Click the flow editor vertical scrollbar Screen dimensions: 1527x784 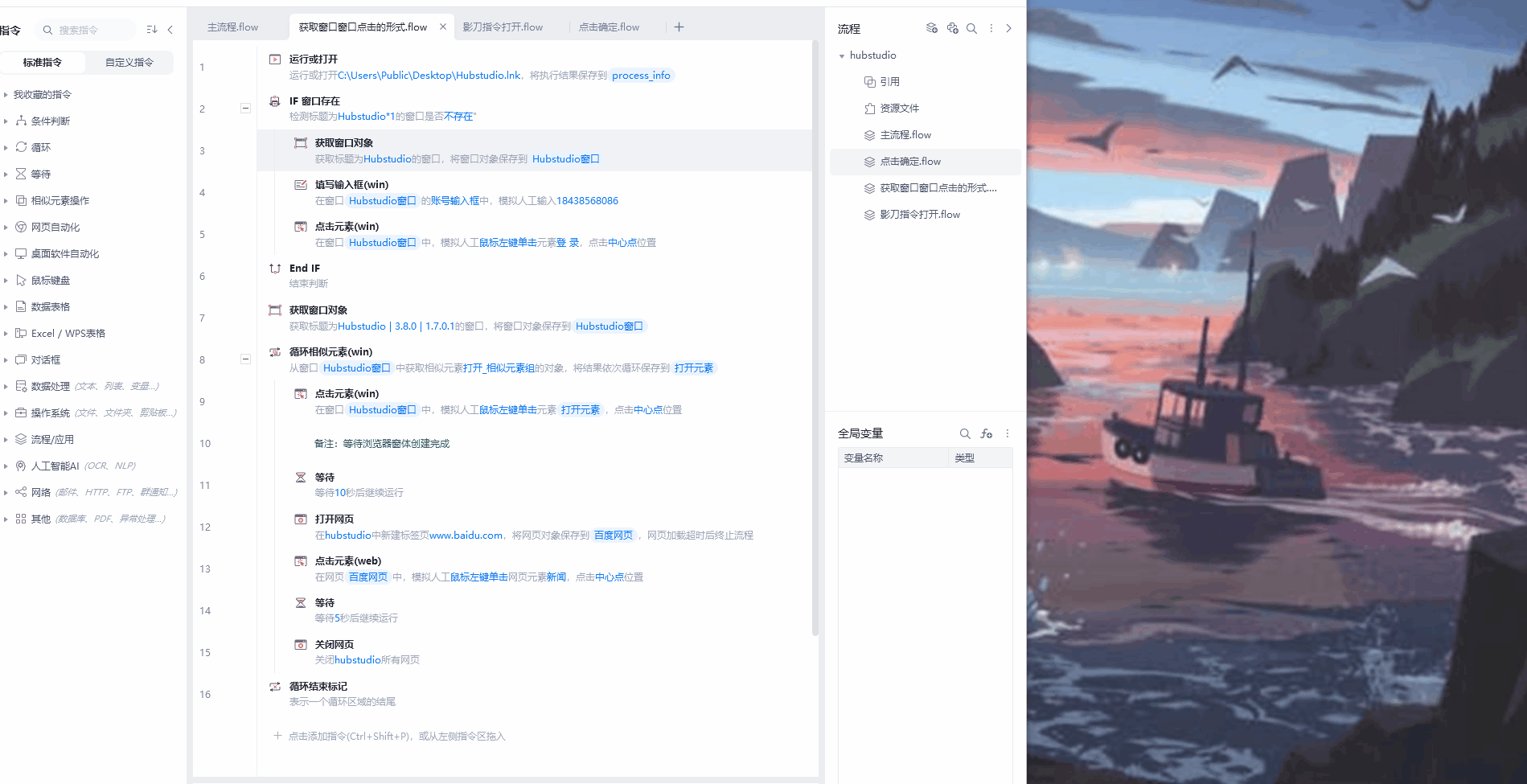[815, 338]
